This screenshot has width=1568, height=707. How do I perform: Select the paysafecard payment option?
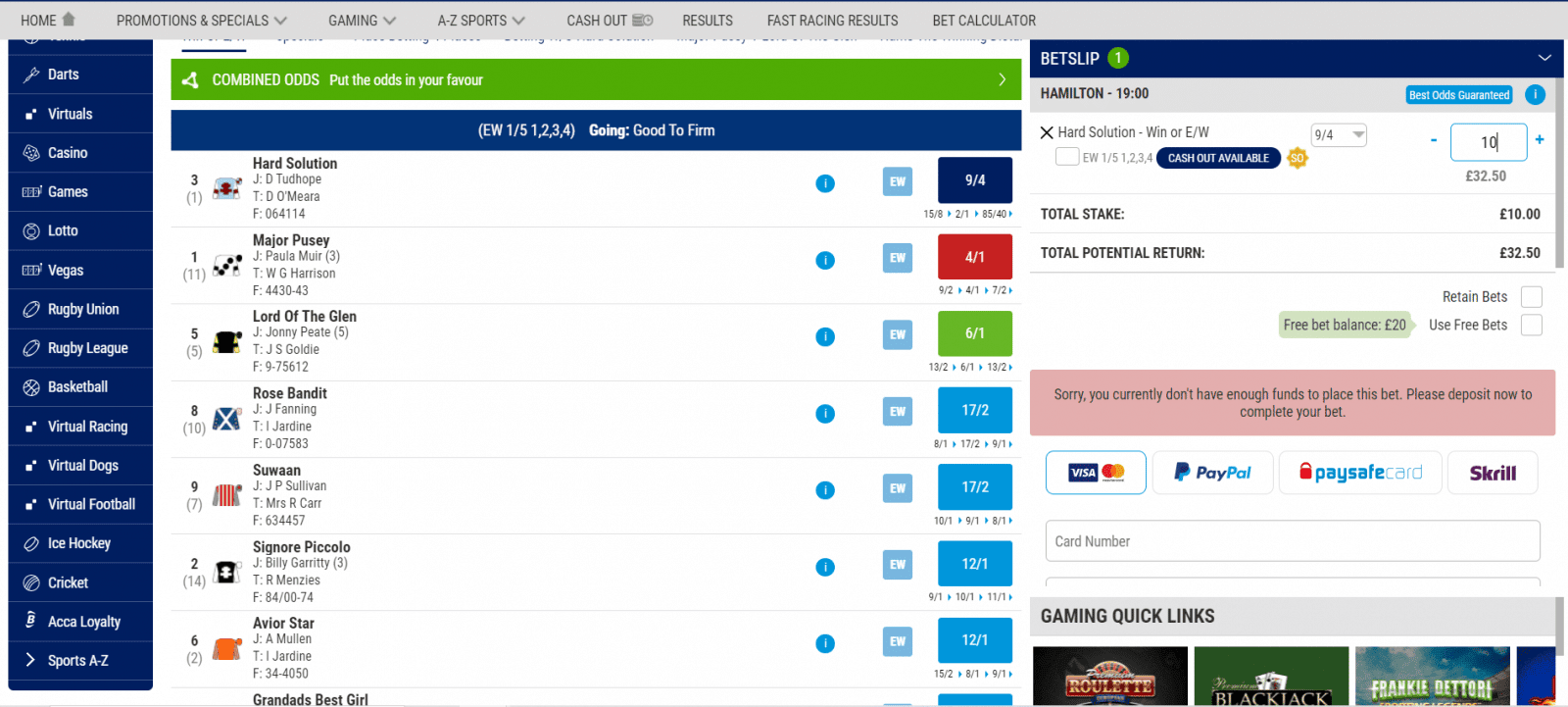(1360, 473)
